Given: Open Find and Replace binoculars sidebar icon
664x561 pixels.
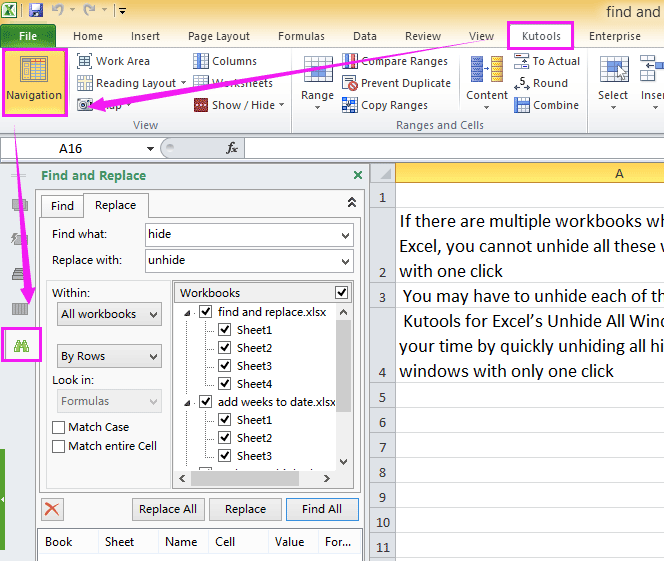Looking at the screenshot, I should [21, 345].
